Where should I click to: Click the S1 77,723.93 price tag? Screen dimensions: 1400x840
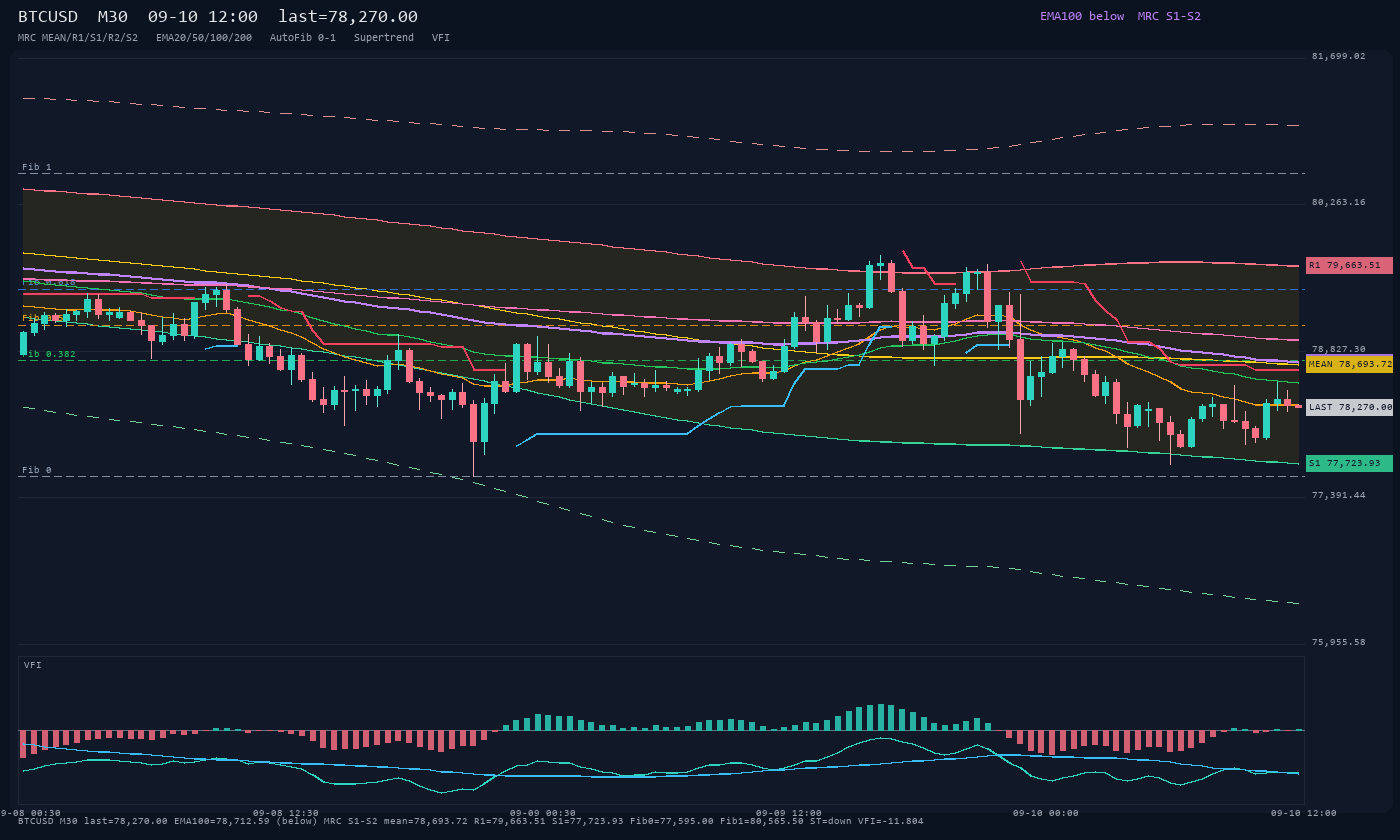[1349, 463]
